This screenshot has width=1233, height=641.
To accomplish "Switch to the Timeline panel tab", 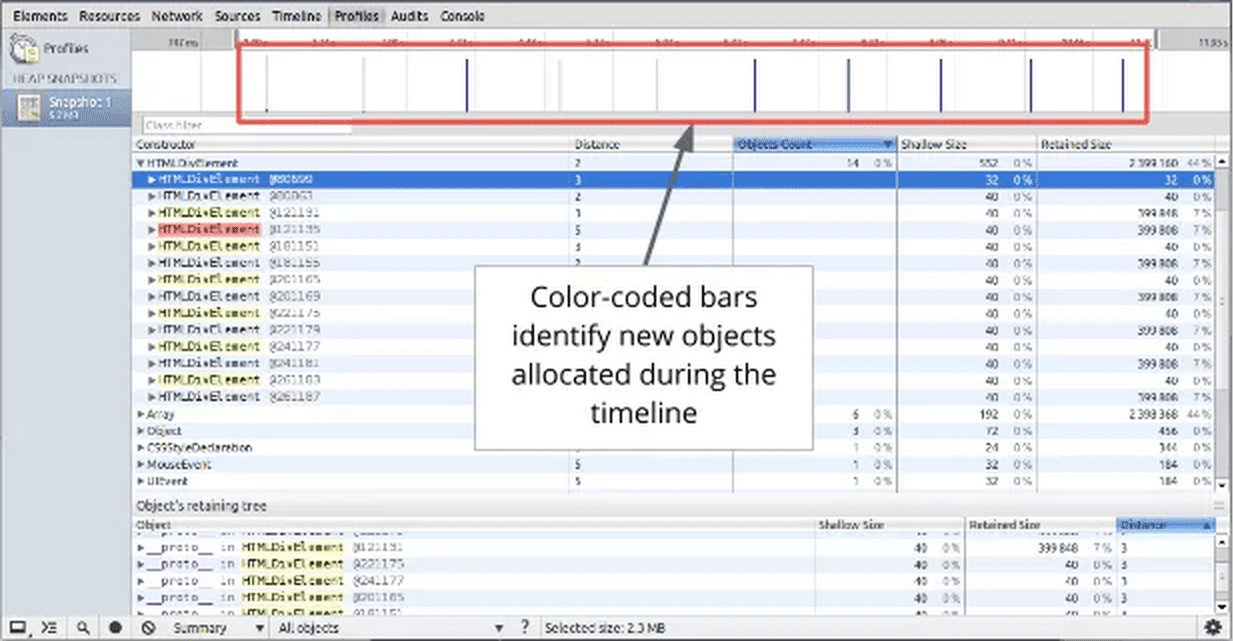I will coord(296,15).
